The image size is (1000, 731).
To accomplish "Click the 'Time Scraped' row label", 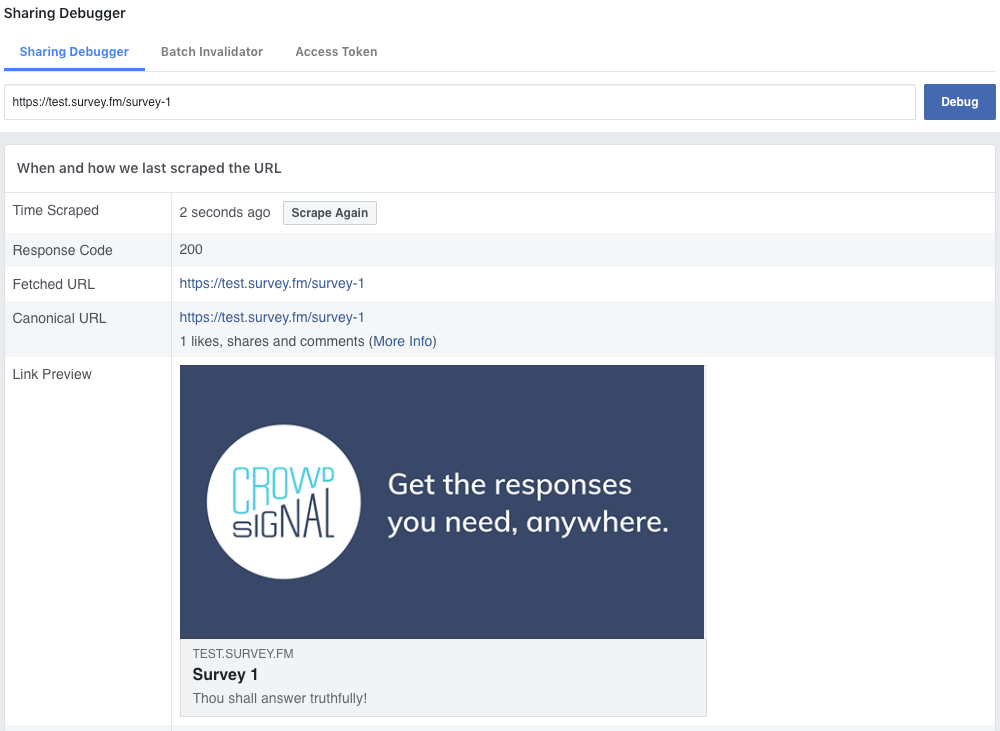I will (55, 211).
